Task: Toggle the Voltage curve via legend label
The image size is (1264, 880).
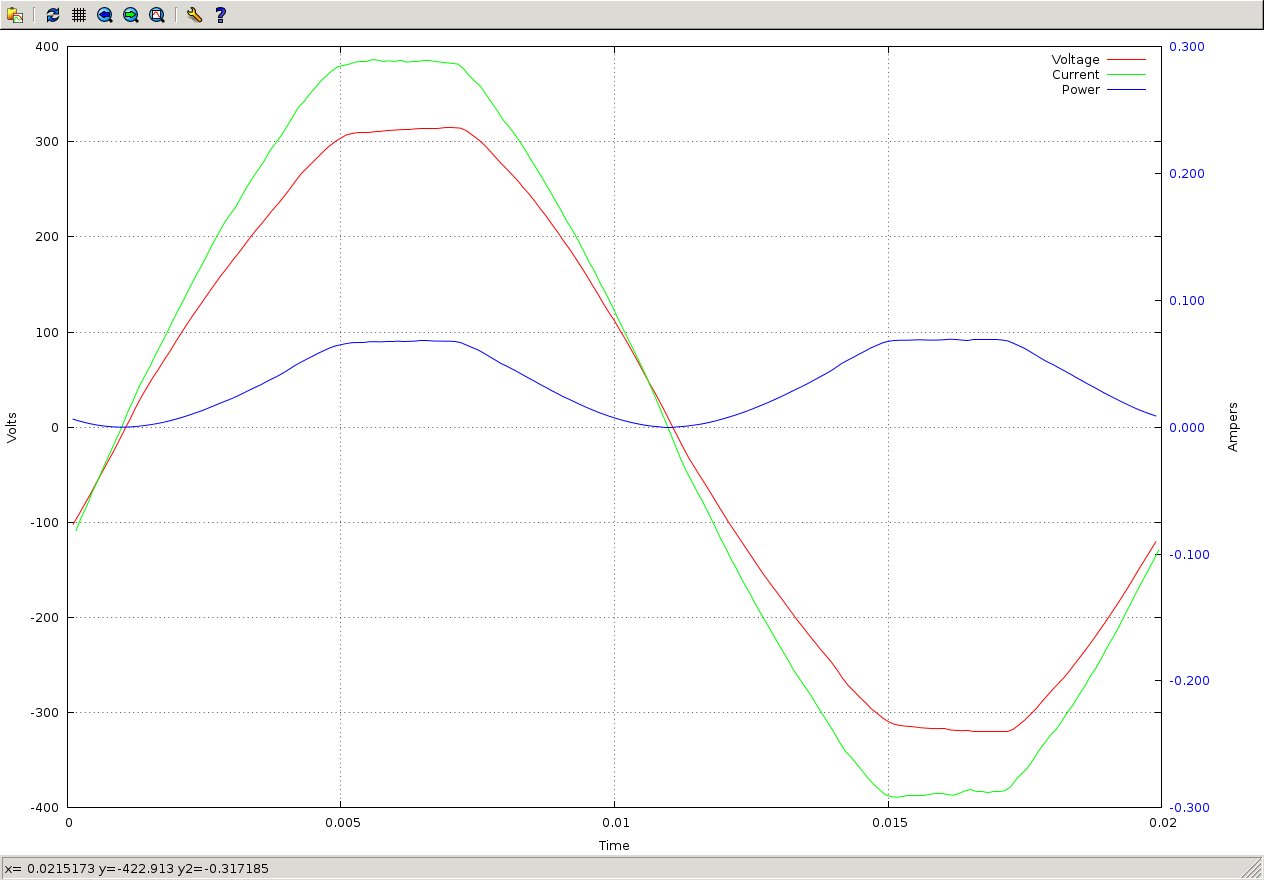Action: tap(1075, 60)
